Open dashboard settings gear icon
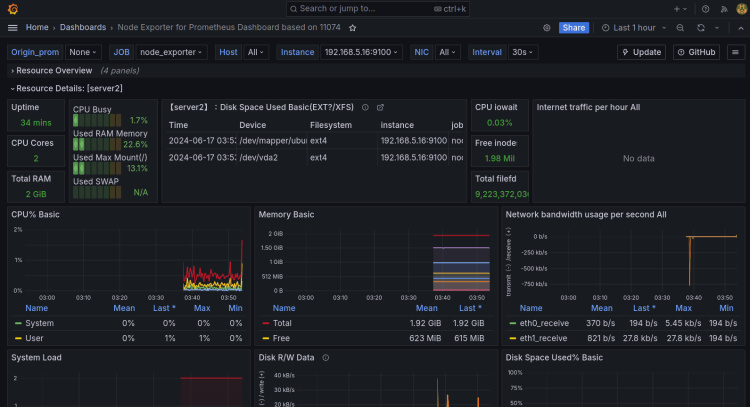750x407 pixels. (x=546, y=28)
